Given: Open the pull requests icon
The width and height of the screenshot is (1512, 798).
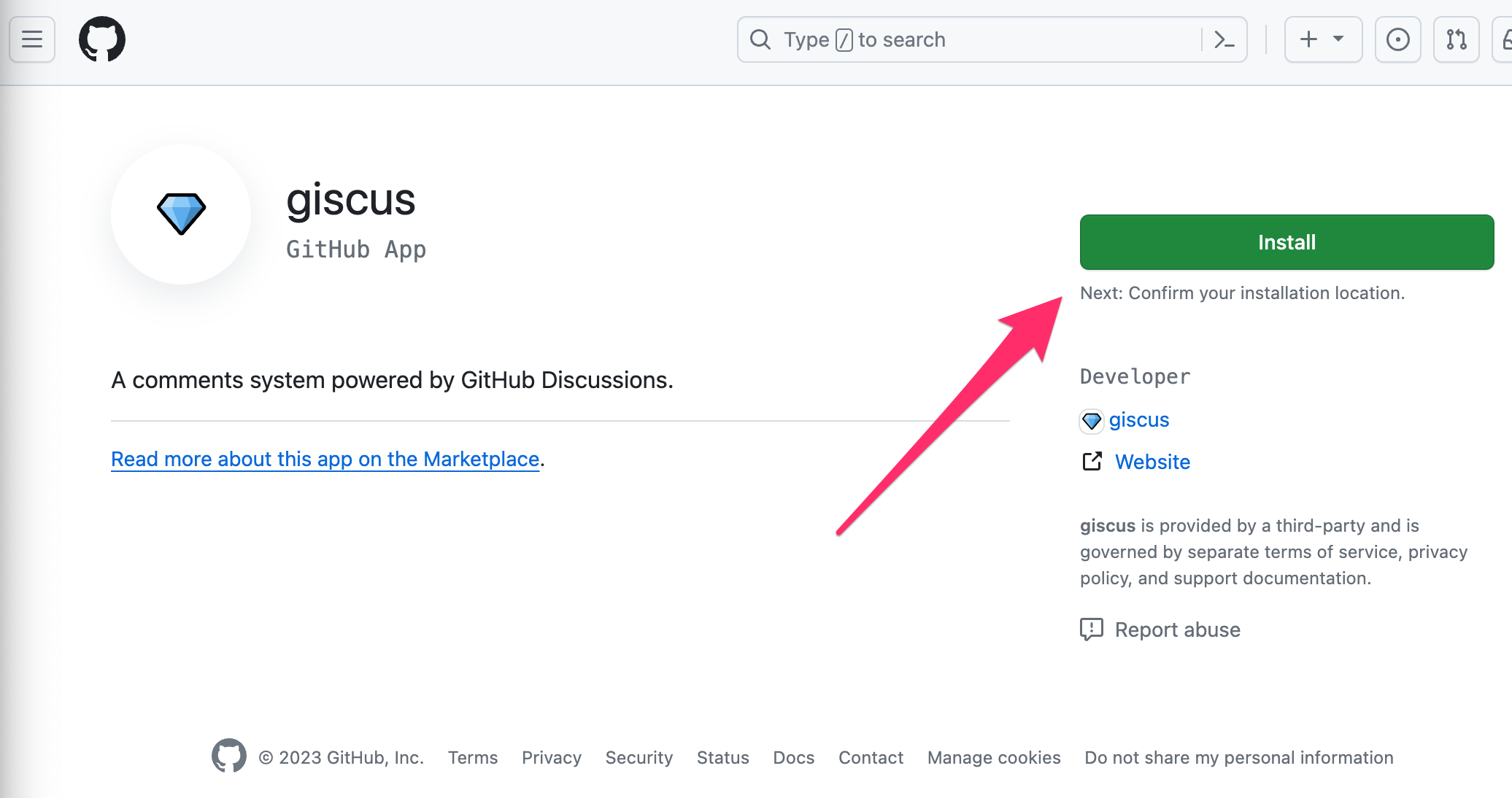Looking at the screenshot, I should pos(1456,39).
